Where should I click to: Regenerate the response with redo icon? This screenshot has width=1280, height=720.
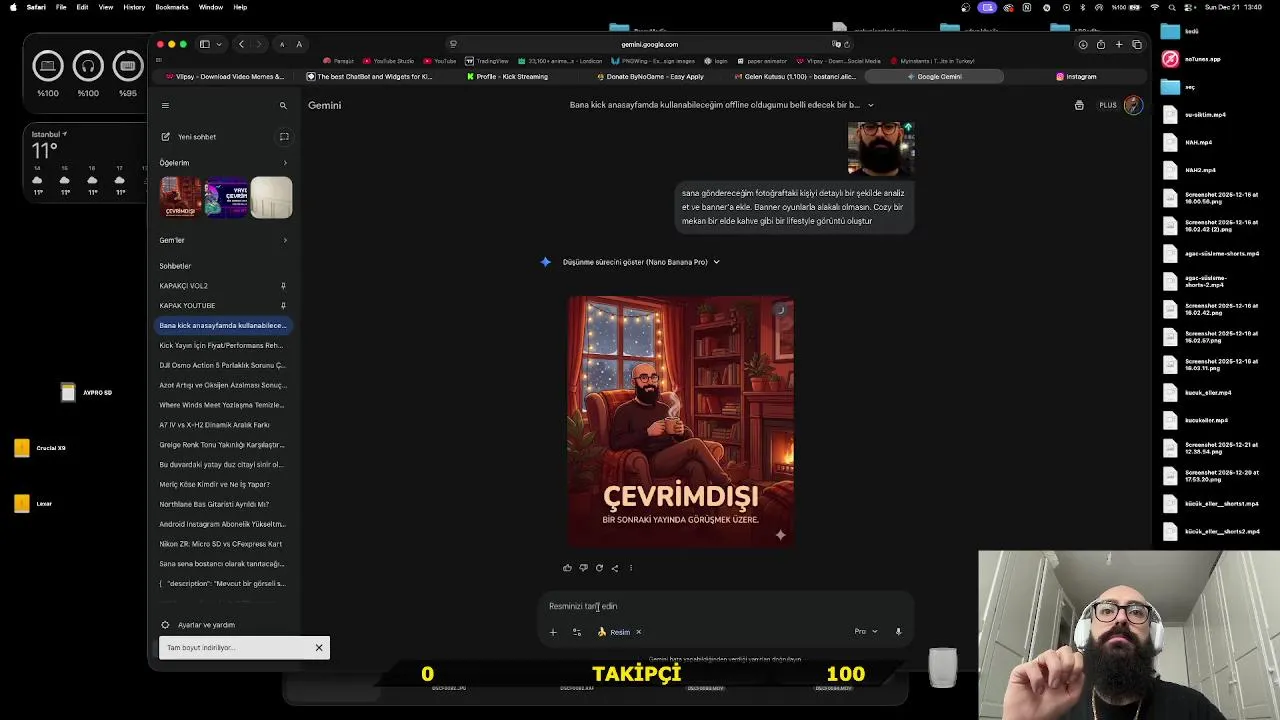click(599, 568)
